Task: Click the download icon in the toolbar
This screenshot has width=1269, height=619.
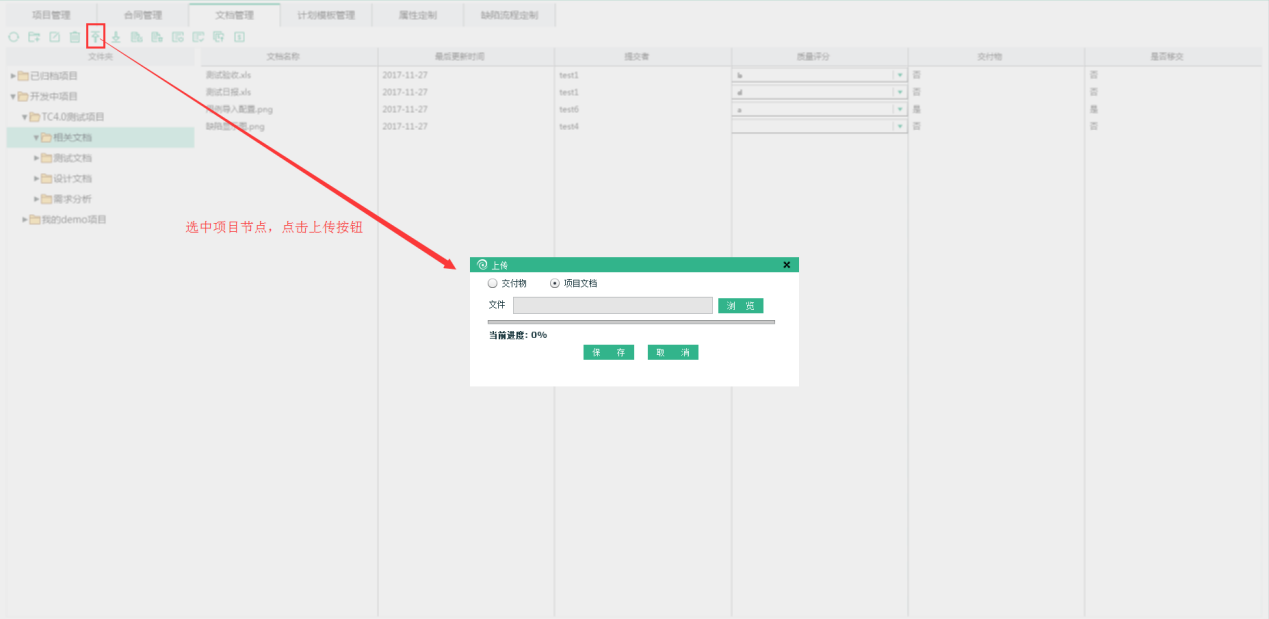Action: click(116, 37)
